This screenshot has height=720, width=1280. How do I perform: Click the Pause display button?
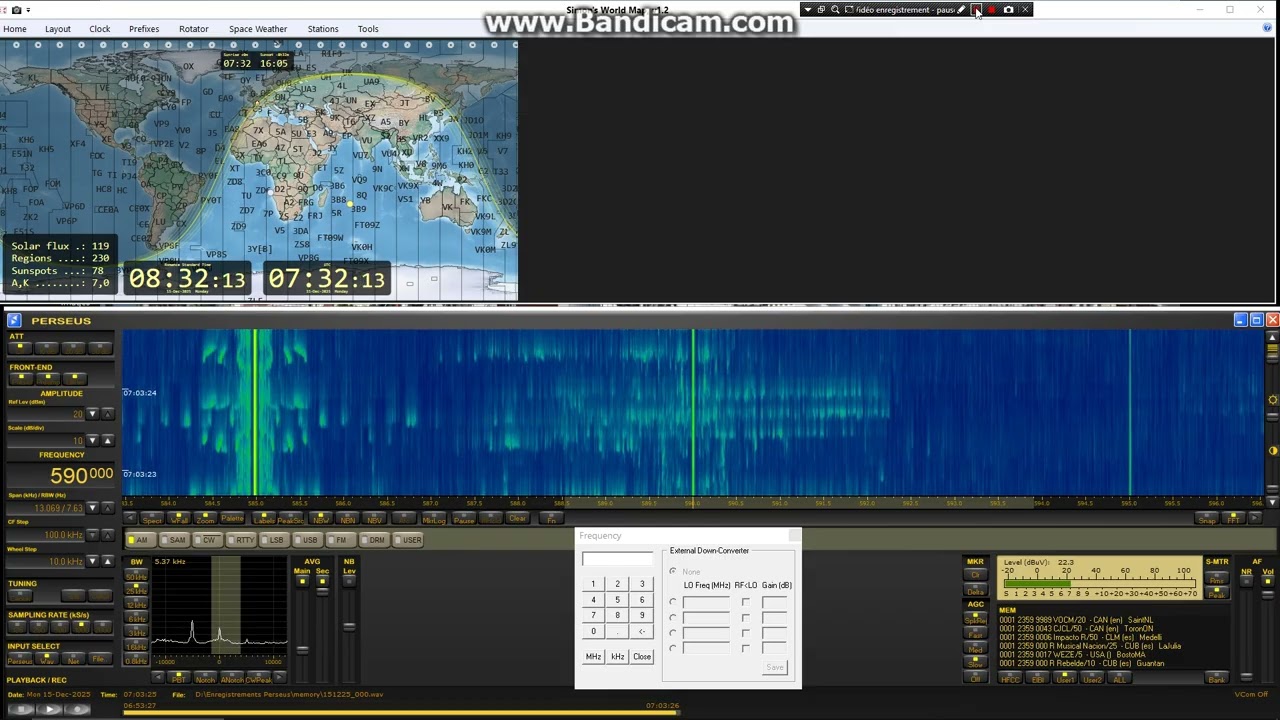[x=463, y=518]
